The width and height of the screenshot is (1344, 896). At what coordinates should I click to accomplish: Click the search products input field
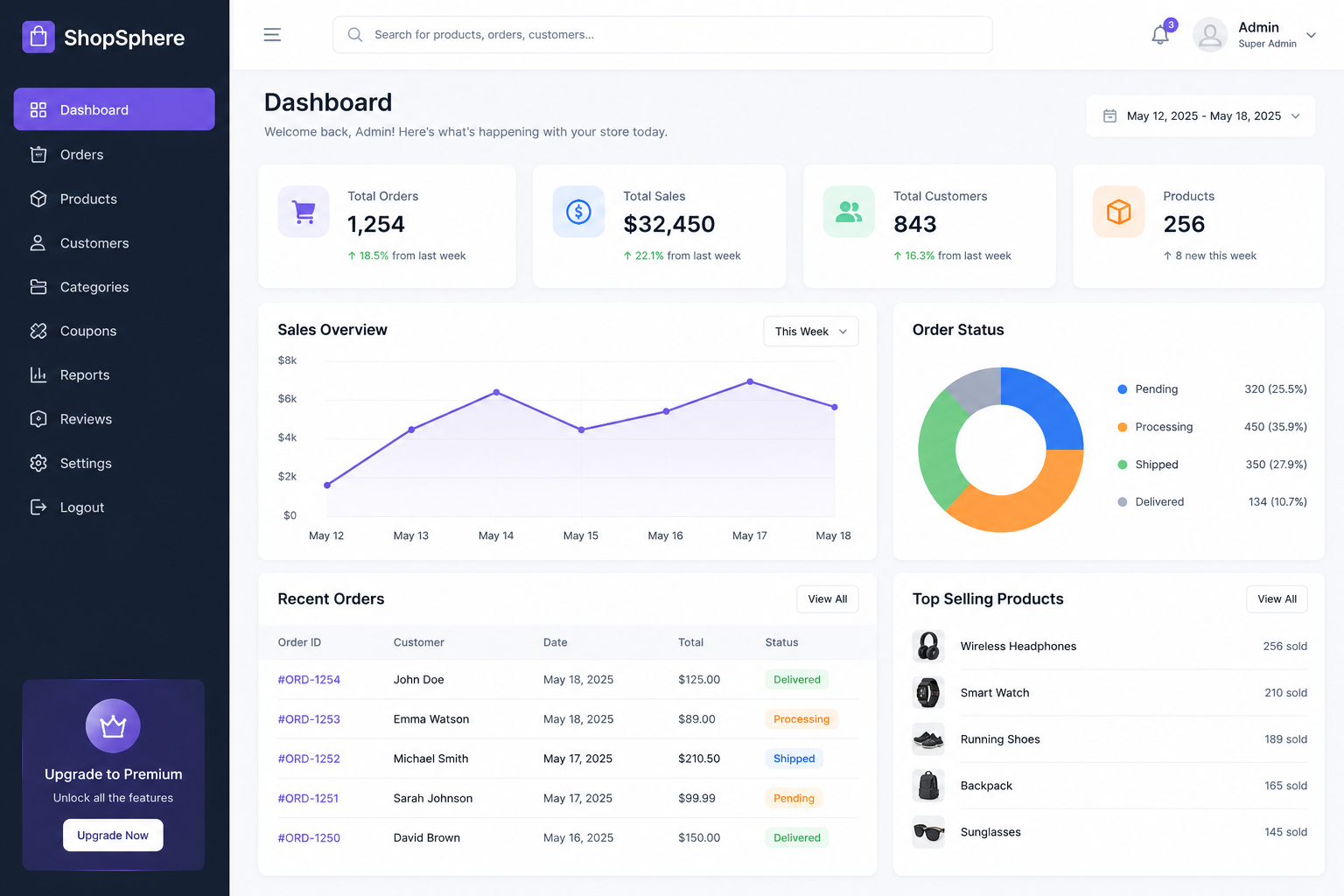[662, 35]
